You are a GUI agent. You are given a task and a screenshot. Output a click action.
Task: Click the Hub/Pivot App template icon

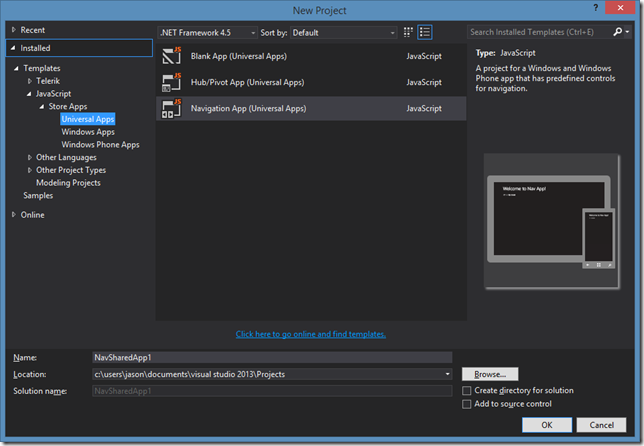(171, 82)
